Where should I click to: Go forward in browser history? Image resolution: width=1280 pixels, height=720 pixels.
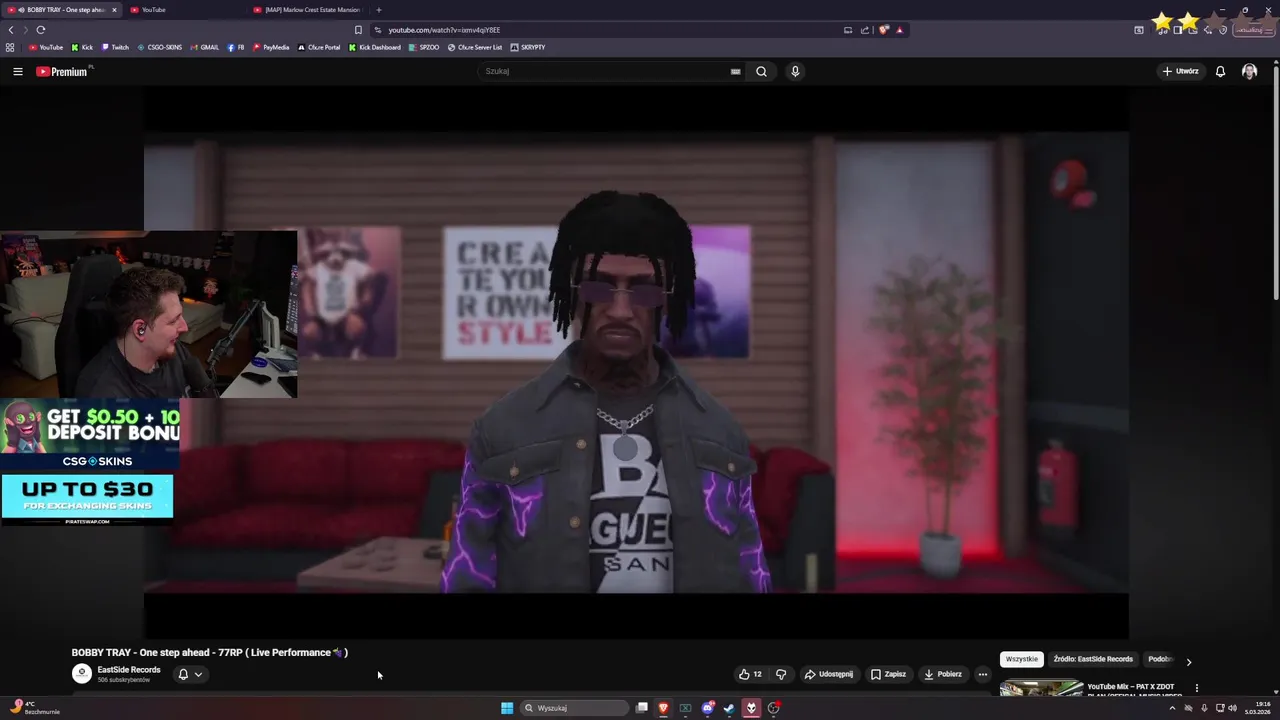point(25,30)
